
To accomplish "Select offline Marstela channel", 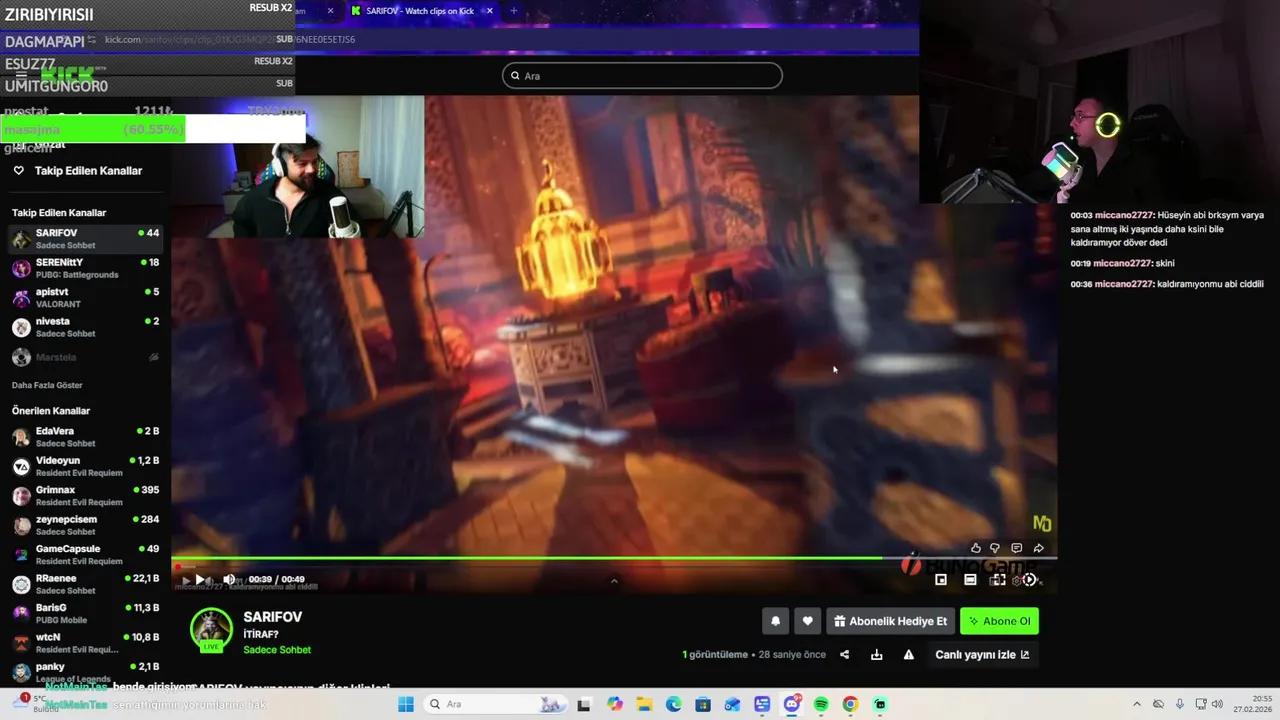I will 85,357.
